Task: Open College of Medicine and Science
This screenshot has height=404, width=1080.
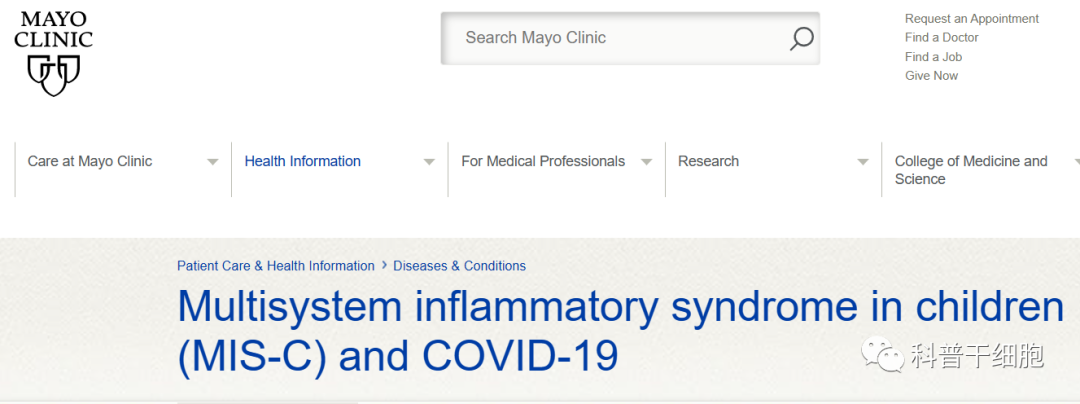Action: pyautogui.click(x=970, y=170)
